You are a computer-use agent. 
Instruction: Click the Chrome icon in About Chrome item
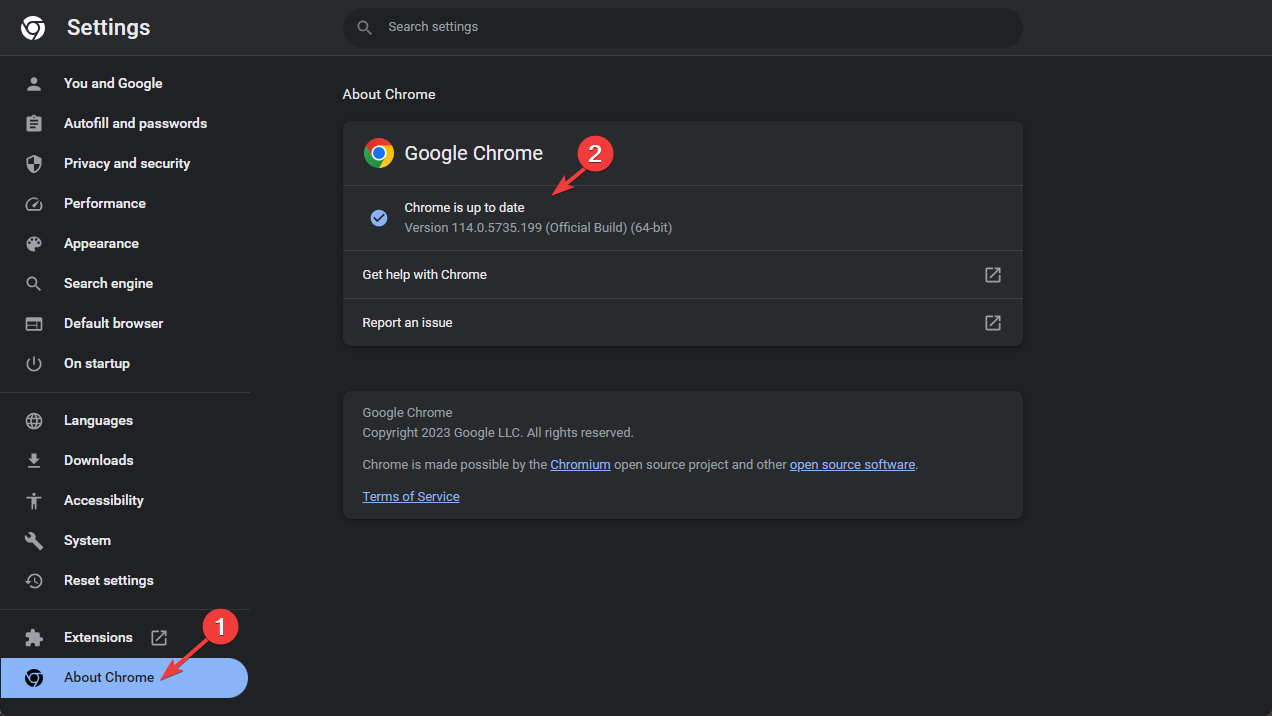pos(34,677)
